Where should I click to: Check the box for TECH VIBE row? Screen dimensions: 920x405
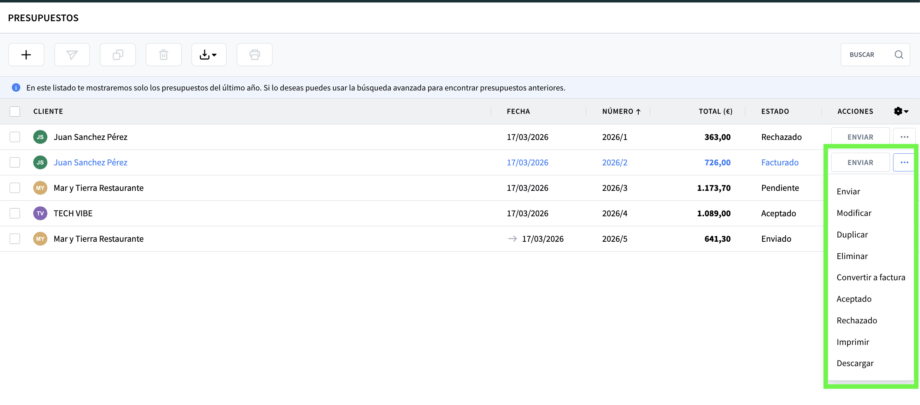click(15, 213)
